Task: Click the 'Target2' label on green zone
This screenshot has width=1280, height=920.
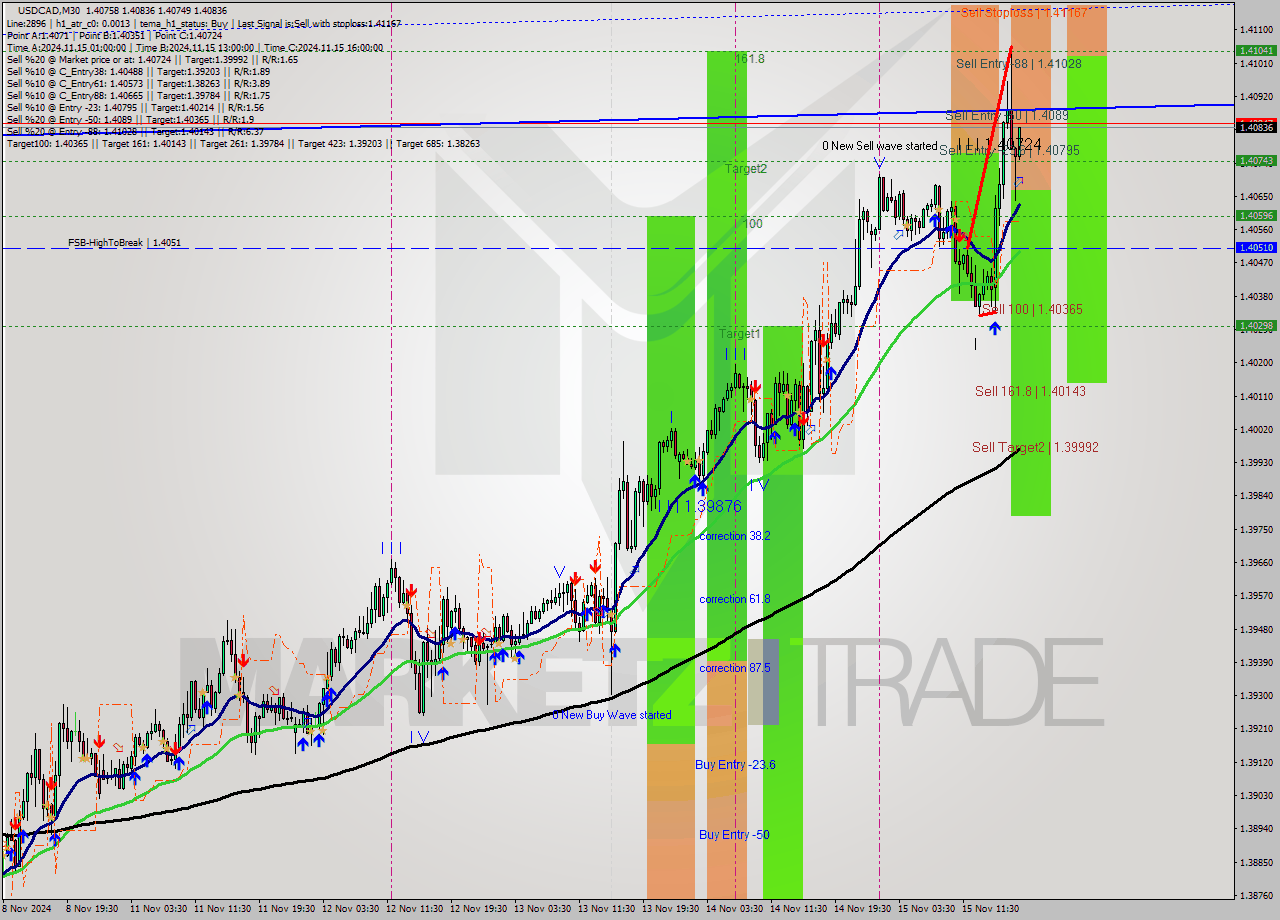Action: [746, 169]
